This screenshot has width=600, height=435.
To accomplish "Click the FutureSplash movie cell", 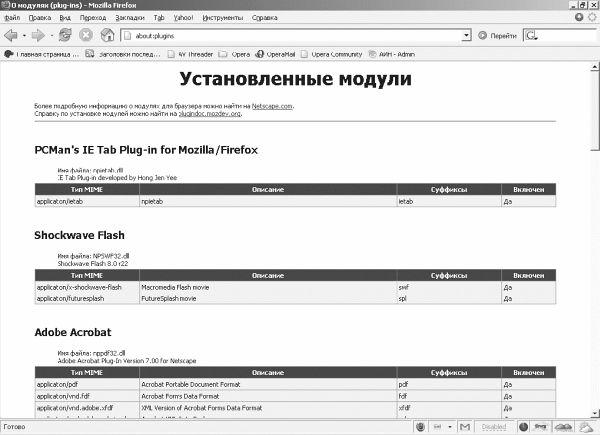I will point(268,298).
